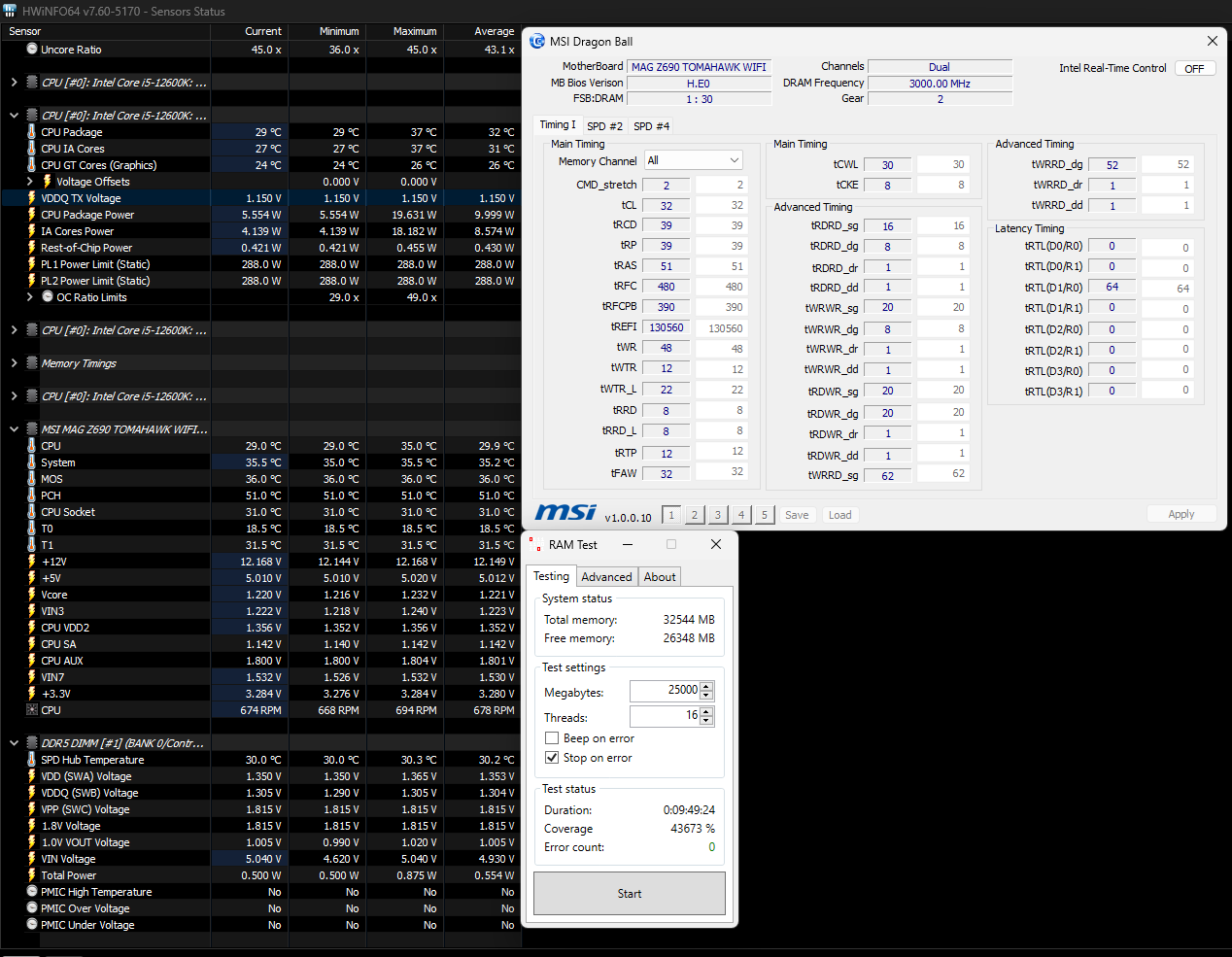The image size is (1232, 957).
Task: Click the Start button in RAM Test
Action: coord(630,893)
